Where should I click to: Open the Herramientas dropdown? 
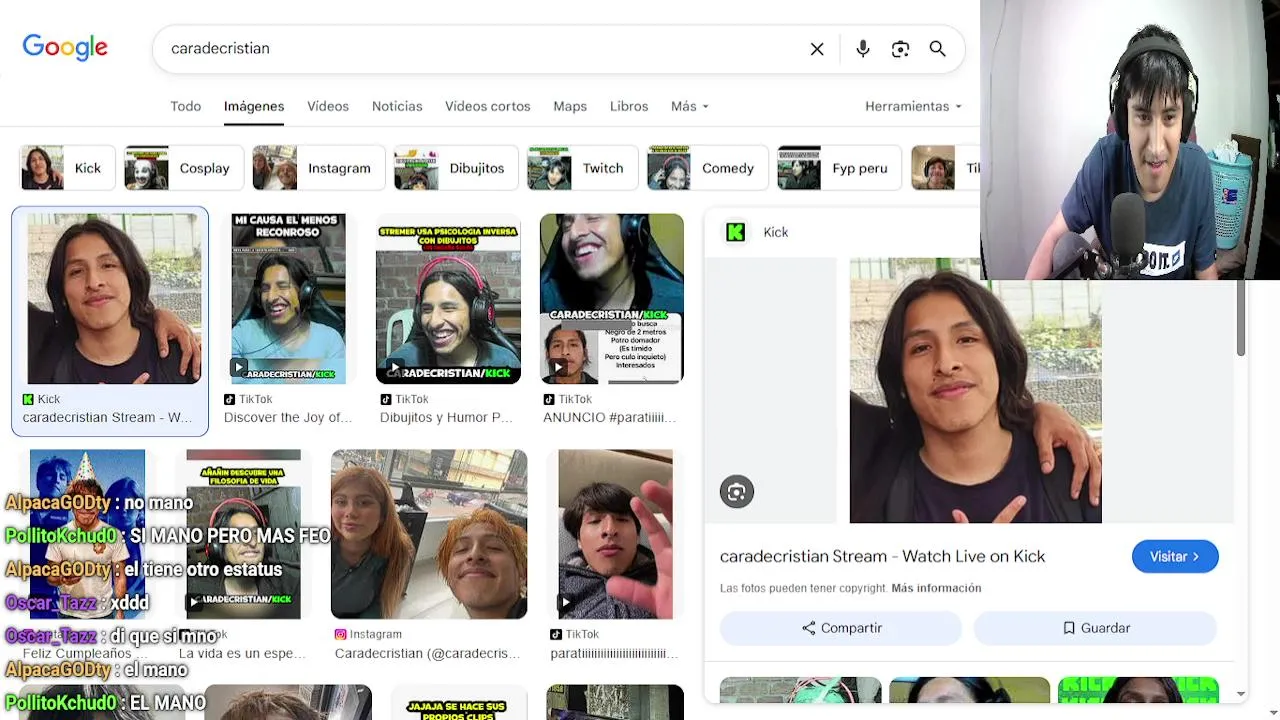point(913,106)
